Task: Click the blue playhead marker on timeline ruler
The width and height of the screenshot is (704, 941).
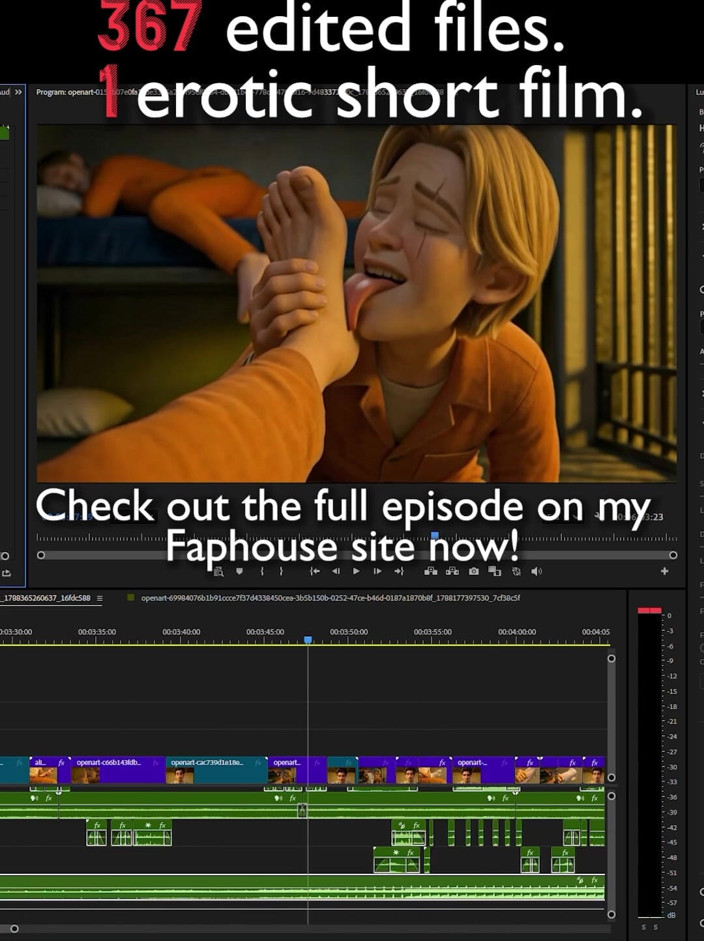Action: [x=308, y=640]
